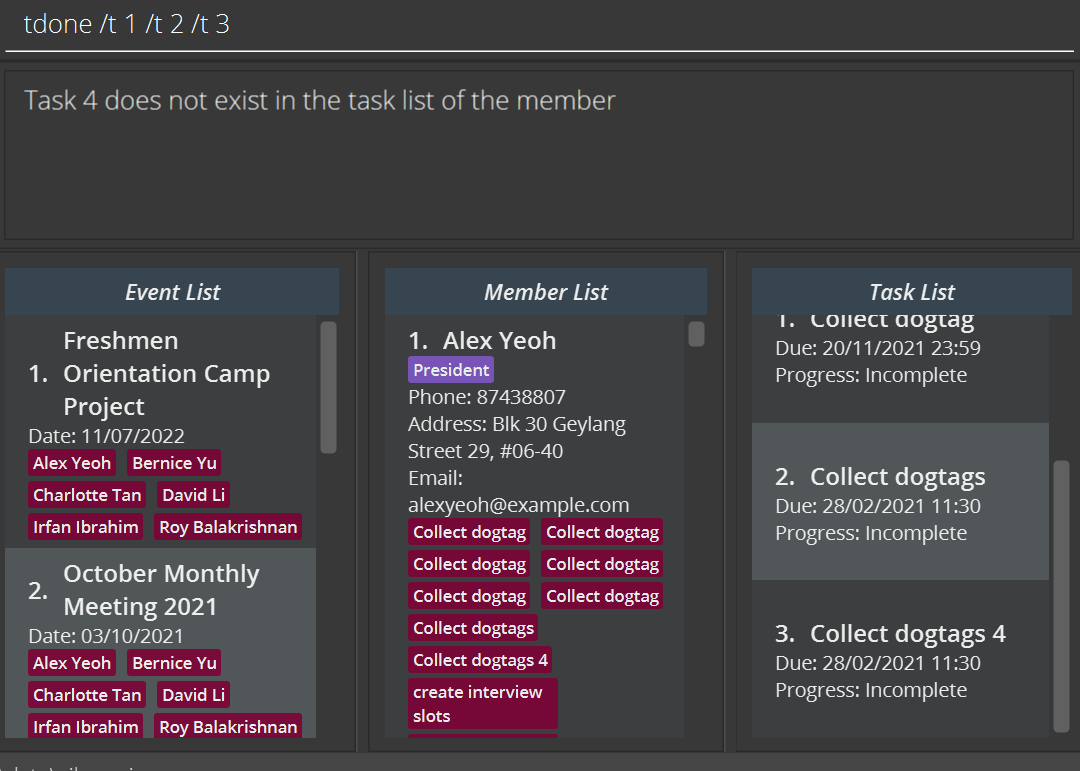Click the Task List scrollbar
This screenshot has height=771, width=1080.
tap(1062, 595)
